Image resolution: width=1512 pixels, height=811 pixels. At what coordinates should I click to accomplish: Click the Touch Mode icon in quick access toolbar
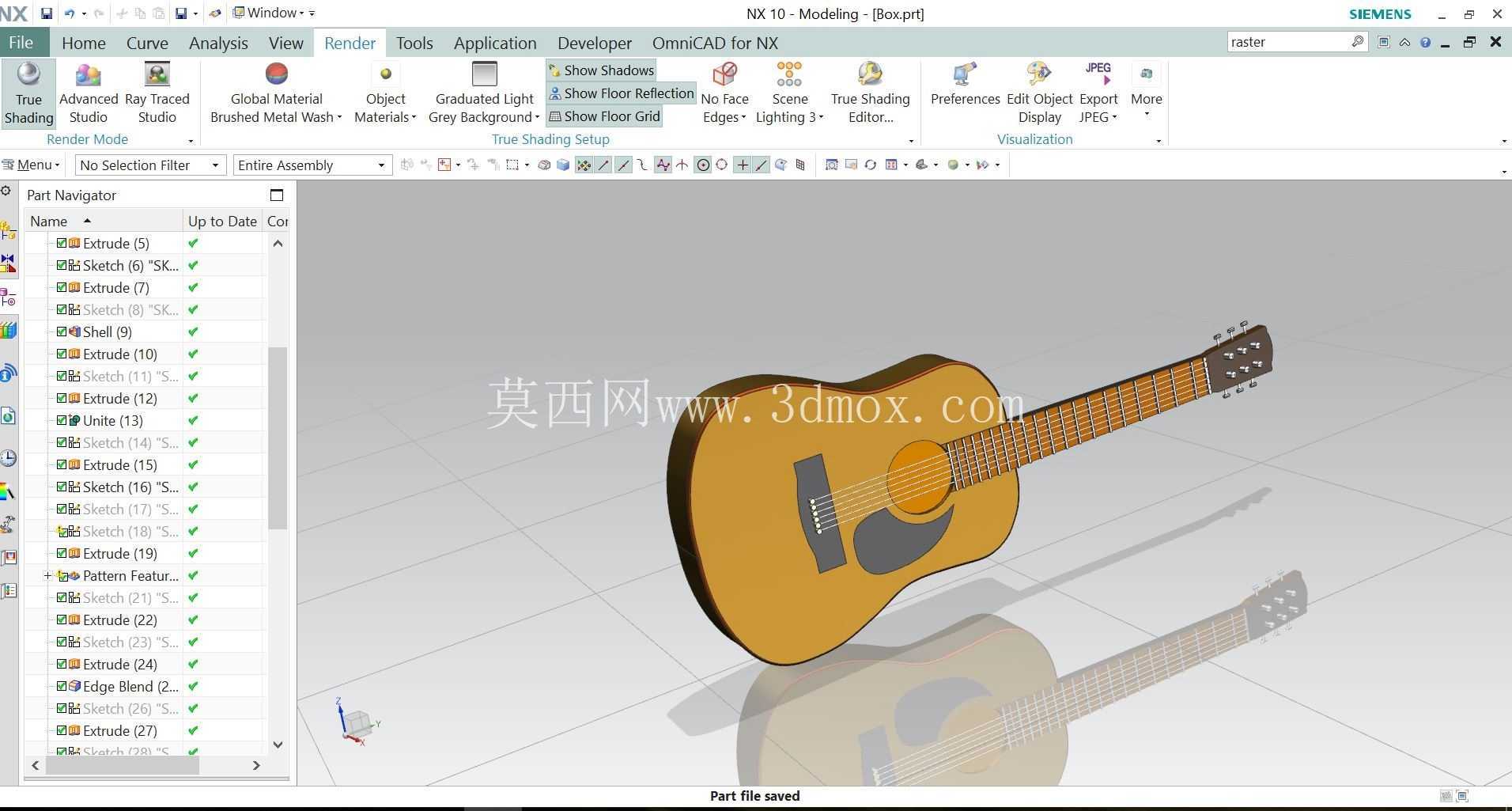[x=215, y=13]
